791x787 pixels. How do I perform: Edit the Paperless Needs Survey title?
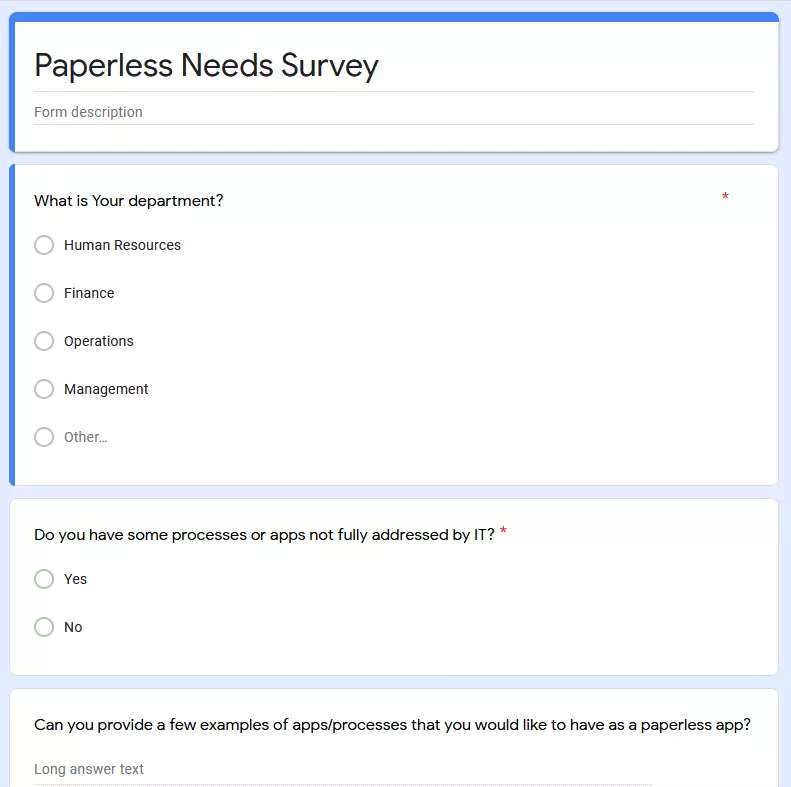206,66
